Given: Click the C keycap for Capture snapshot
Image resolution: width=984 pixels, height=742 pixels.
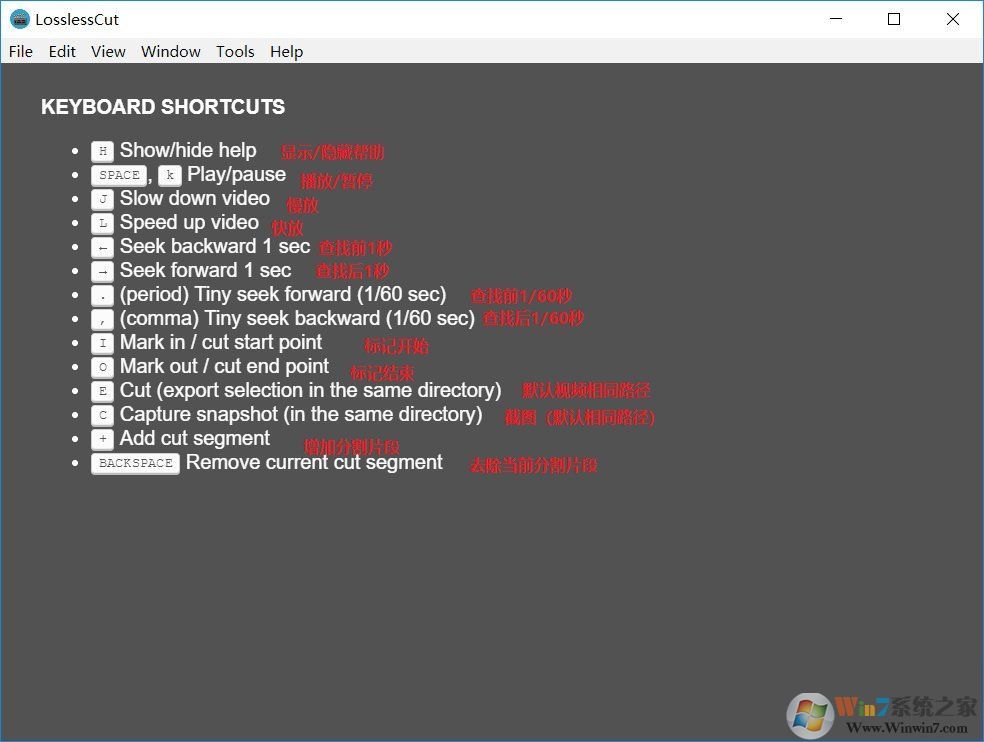Looking at the screenshot, I should tap(103, 415).
